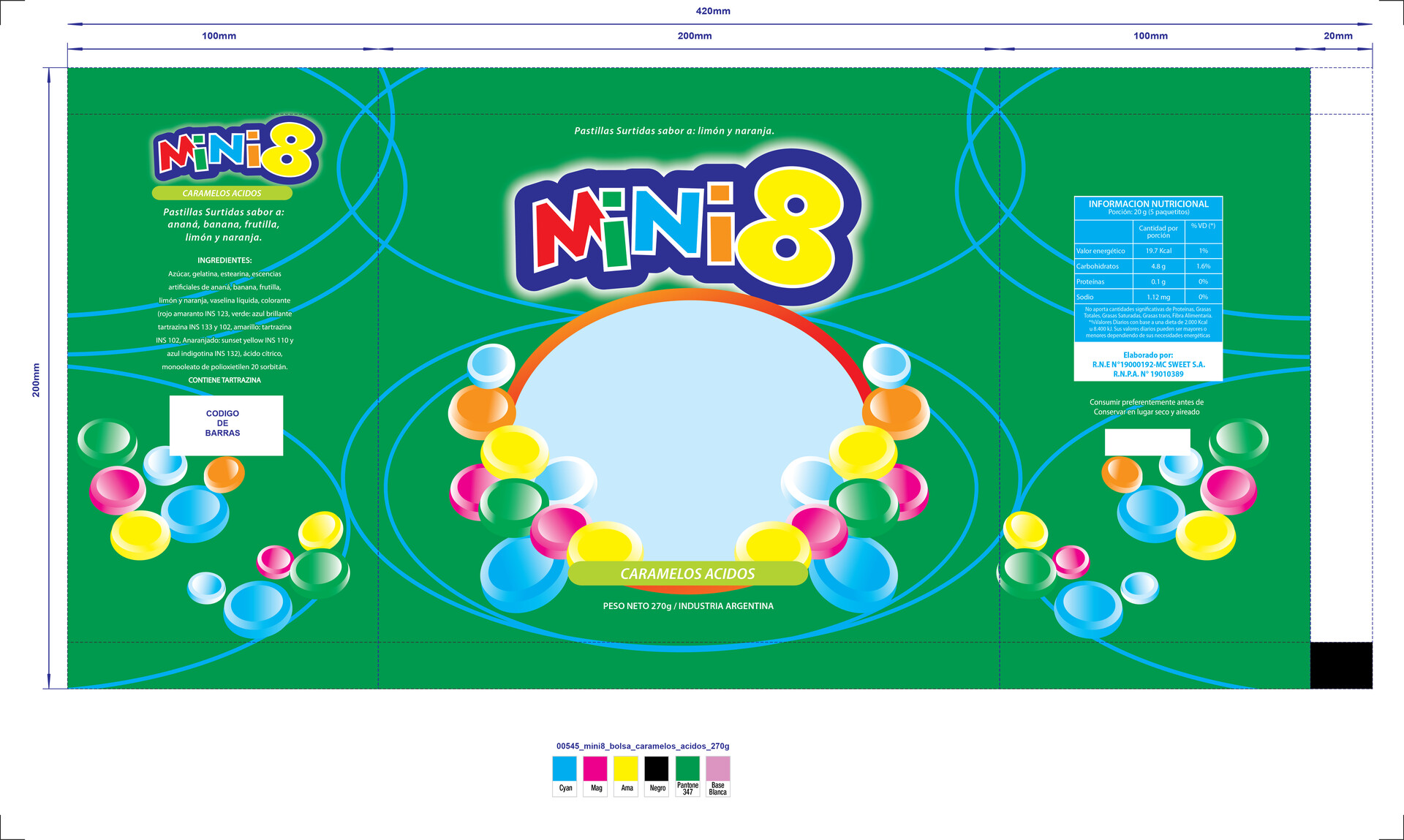Click the Consumir preferentemente antes de text

[1147, 402]
